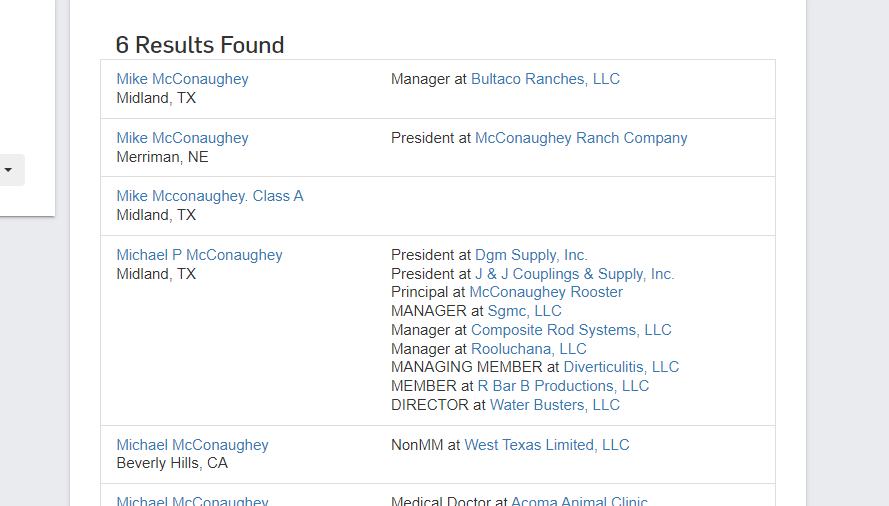Open Bultaco Ranches, LLC company link

(545, 79)
